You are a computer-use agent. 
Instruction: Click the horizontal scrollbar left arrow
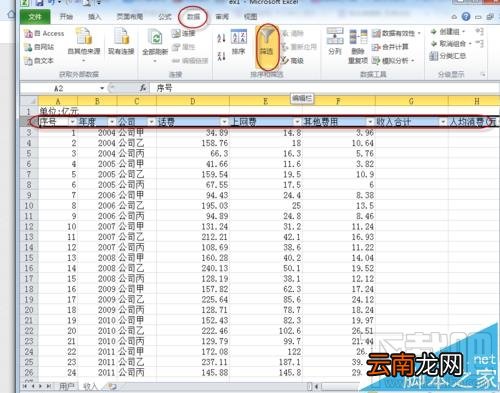point(317,387)
